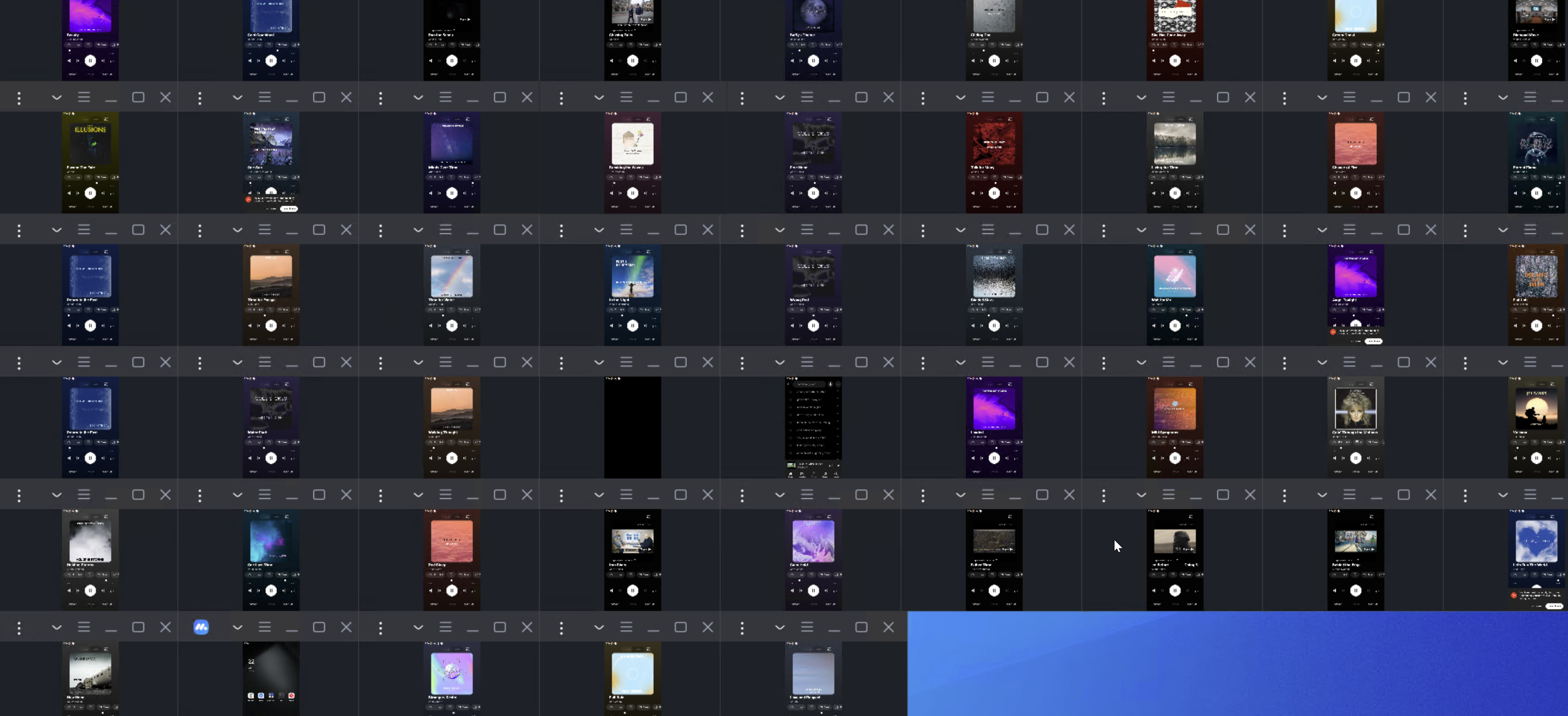This screenshot has height=716, width=1568.
Task: Click the blue app icon in the home-screen window's title bar
Action: (201, 627)
